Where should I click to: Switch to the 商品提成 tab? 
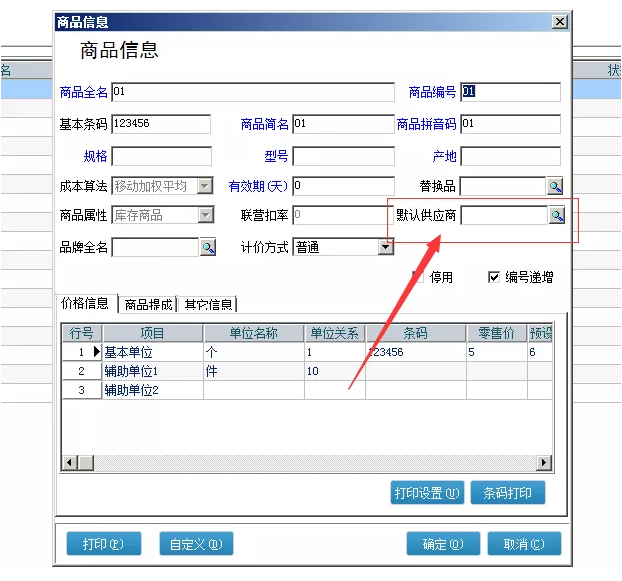click(x=148, y=305)
